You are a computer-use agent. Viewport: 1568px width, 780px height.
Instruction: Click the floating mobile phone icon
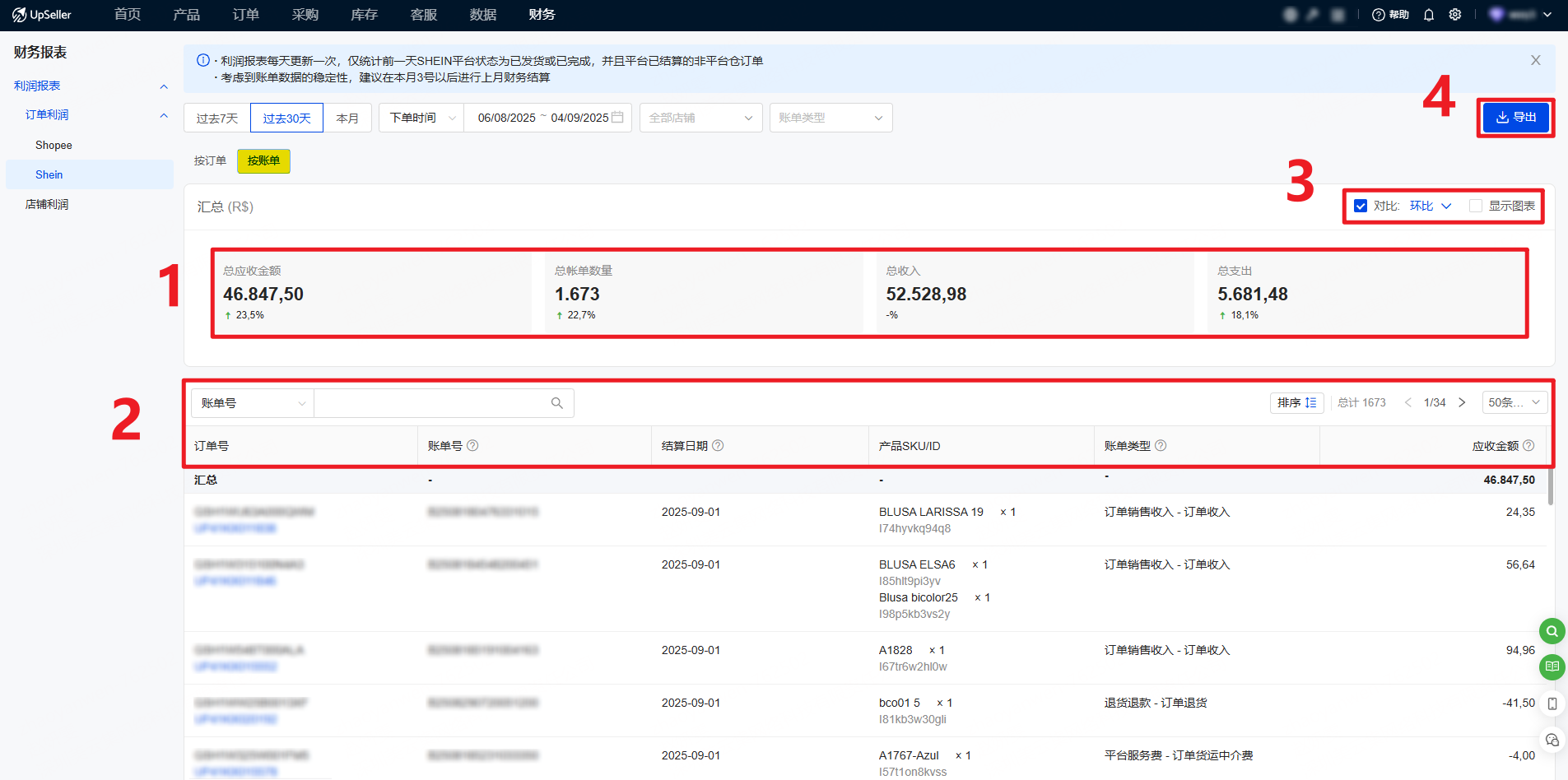(x=1552, y=703)
